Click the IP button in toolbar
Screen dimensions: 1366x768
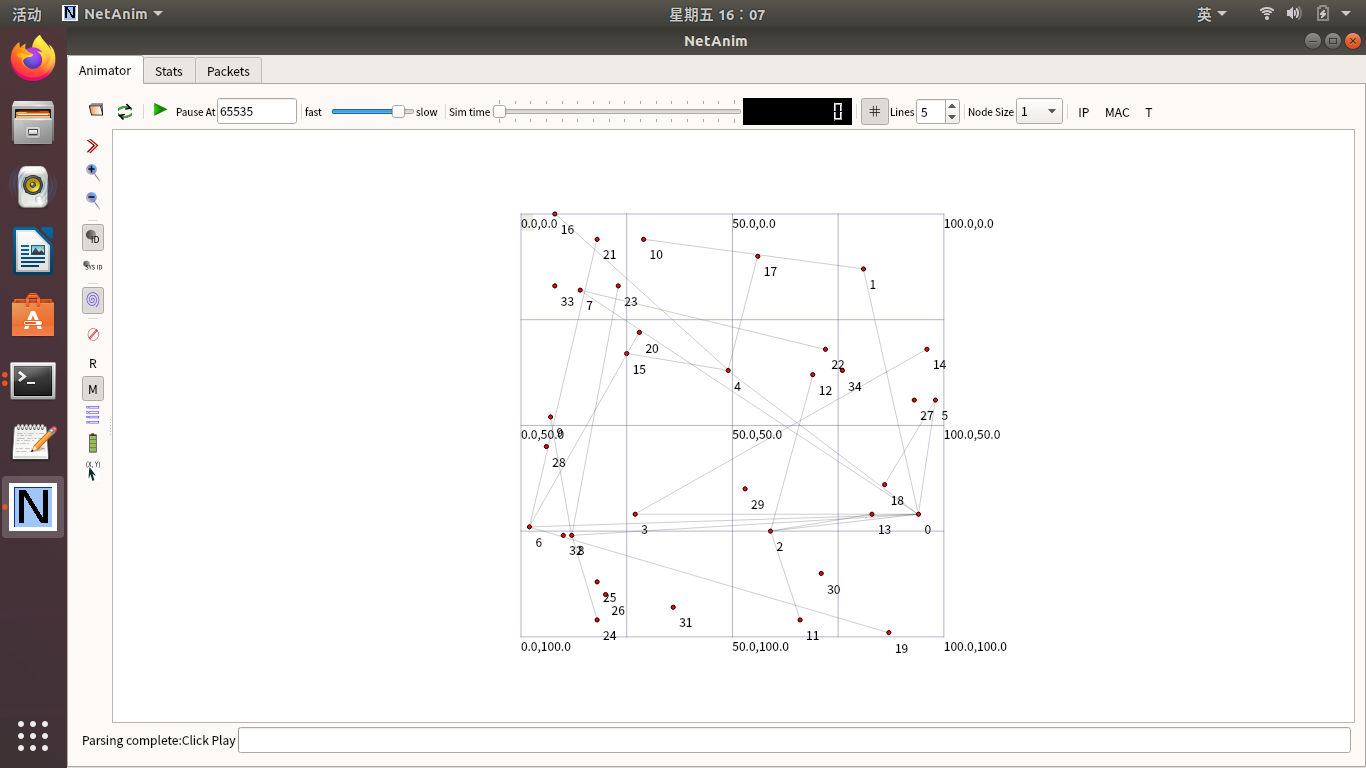pyautogui.click(x=1084, y=112)
